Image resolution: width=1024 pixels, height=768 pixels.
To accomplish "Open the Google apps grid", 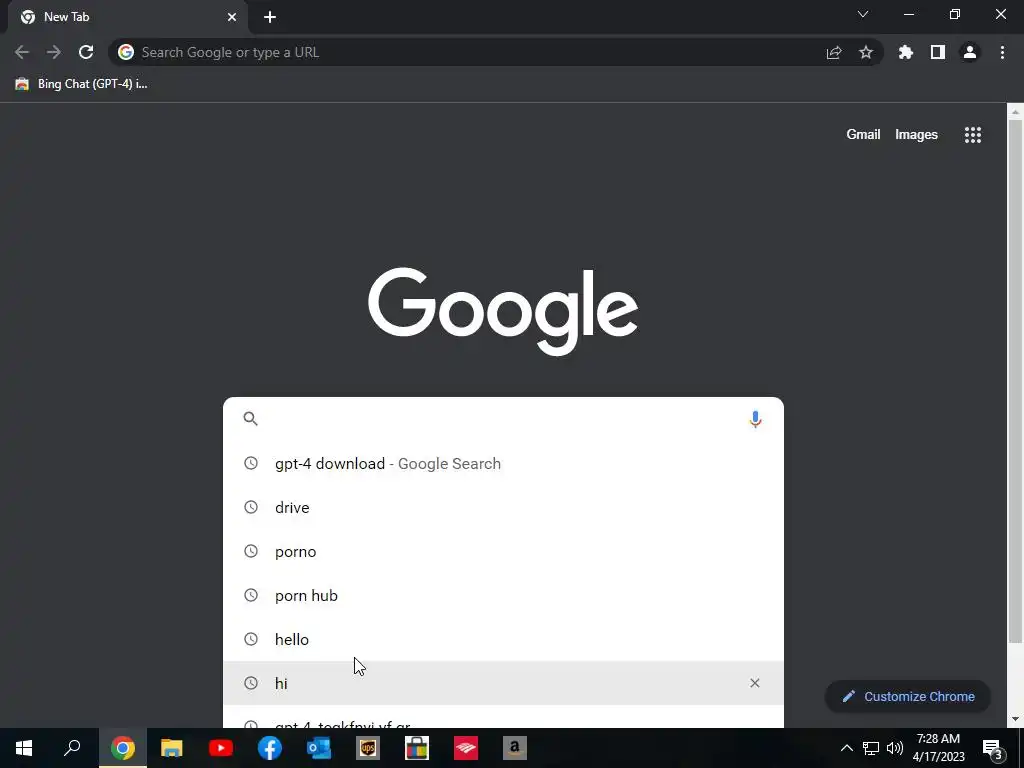I will (973, 135).
